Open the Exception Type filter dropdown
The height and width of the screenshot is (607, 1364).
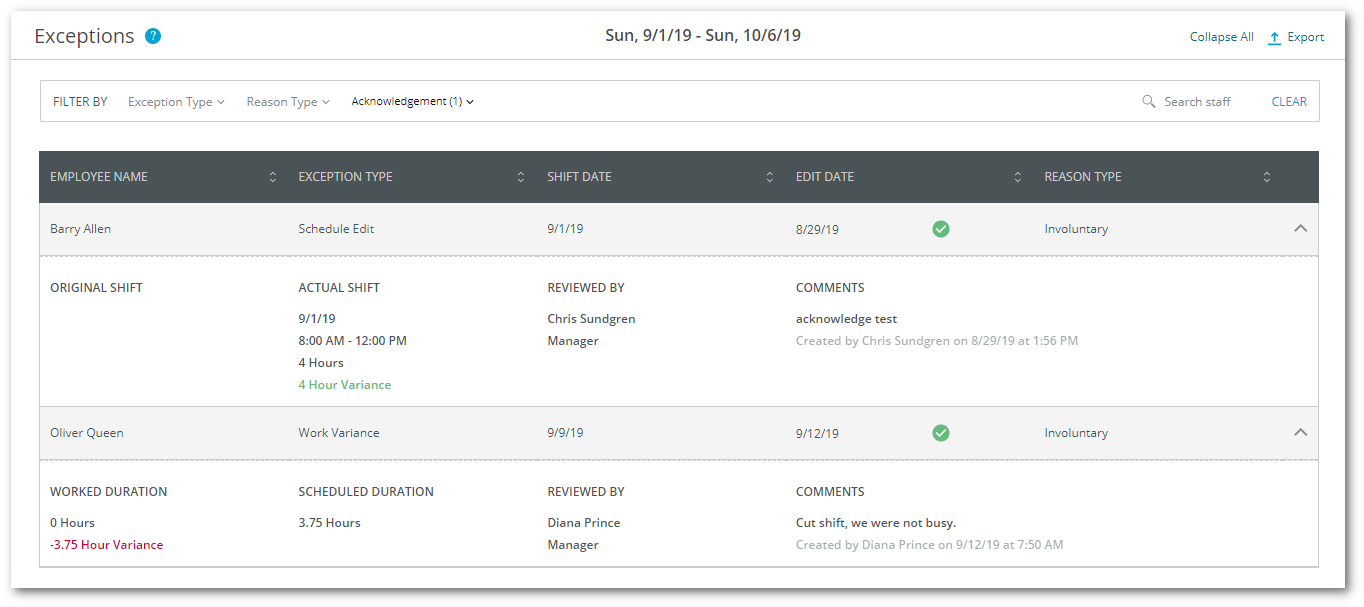[x=176, y=102]
